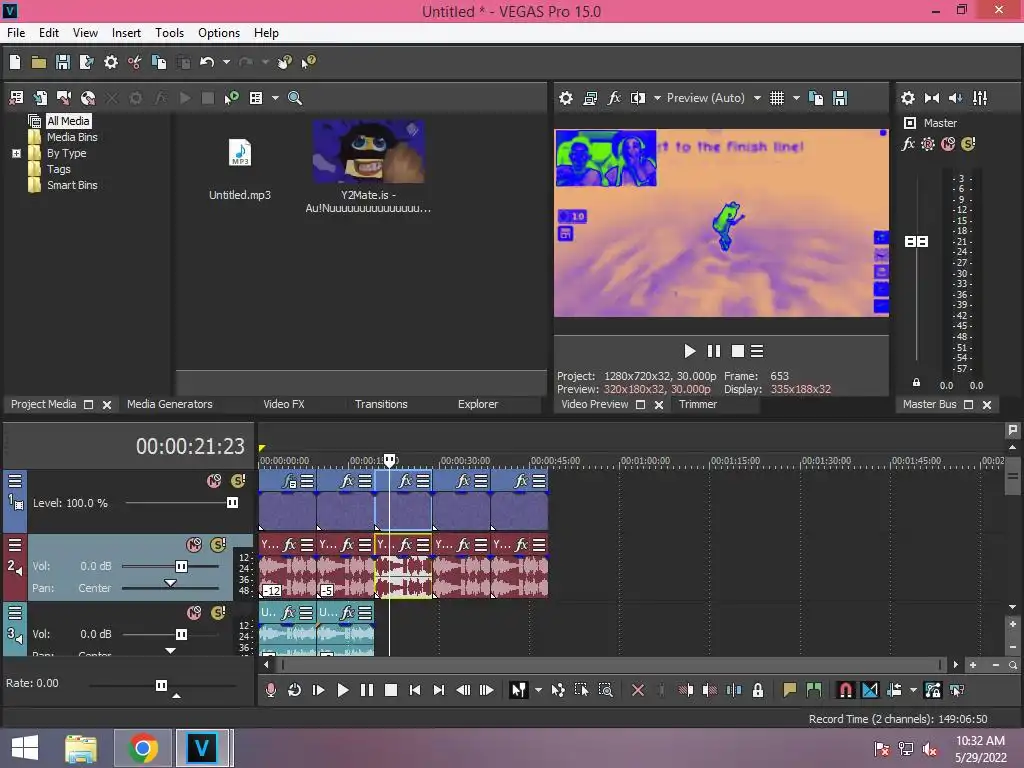Open Media FX search magnifier icon

tap(295, 98)
